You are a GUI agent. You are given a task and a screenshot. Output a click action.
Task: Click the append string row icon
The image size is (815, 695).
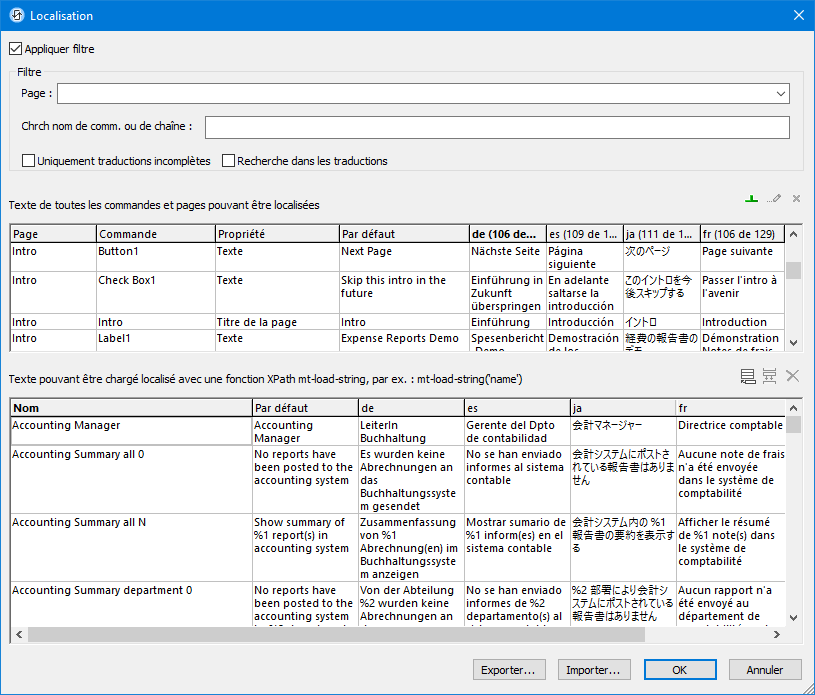click(748, 376)
